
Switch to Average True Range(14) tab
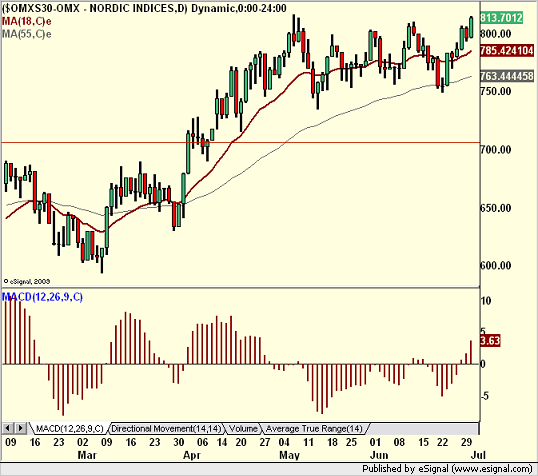pos(314,429)
